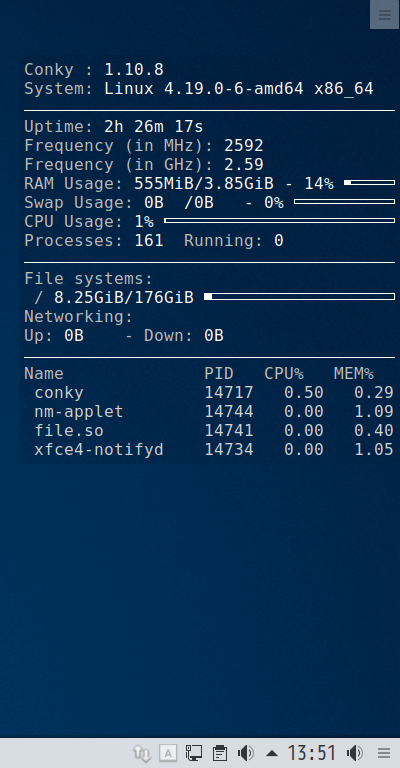The image size is (400, 768).
Task: Click the 'Name' column header
Action: [x=44, y=374]
